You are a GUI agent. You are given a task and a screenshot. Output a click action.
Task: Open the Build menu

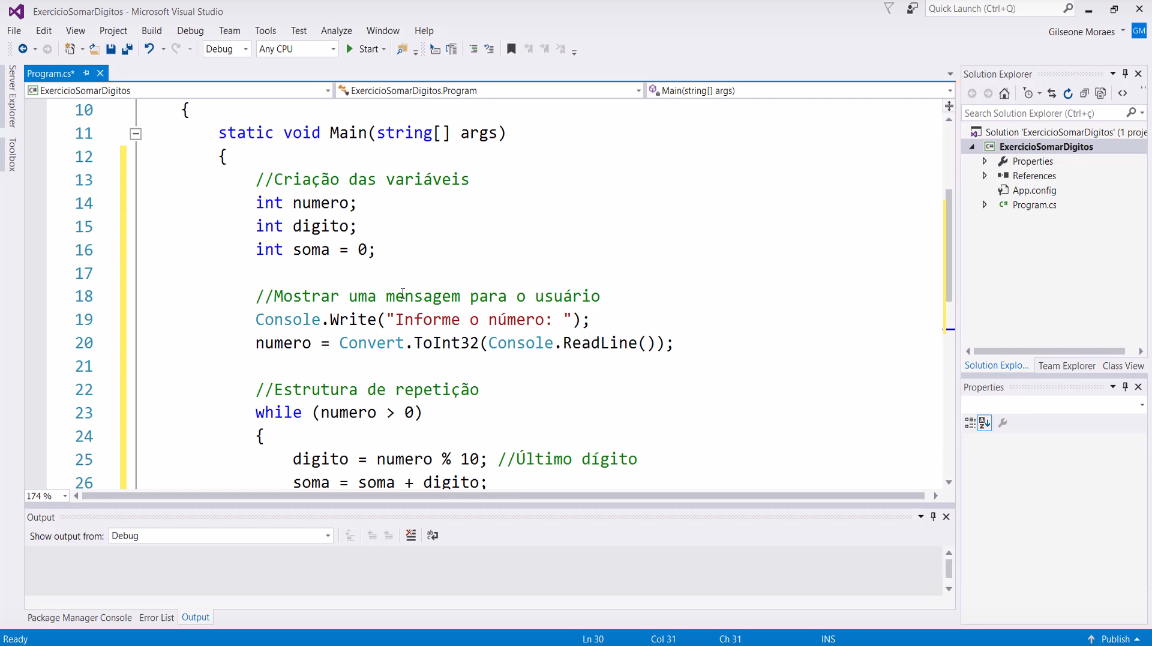point(151,31)
